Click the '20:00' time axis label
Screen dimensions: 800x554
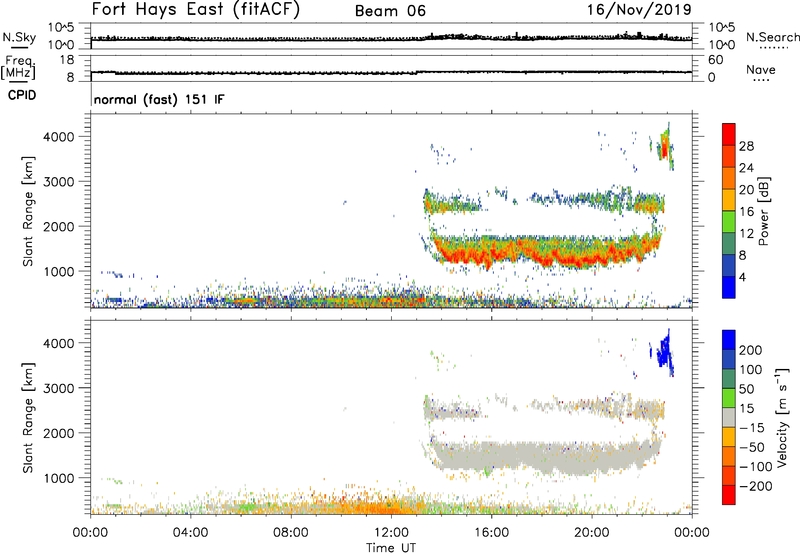[x=591, y=533]
